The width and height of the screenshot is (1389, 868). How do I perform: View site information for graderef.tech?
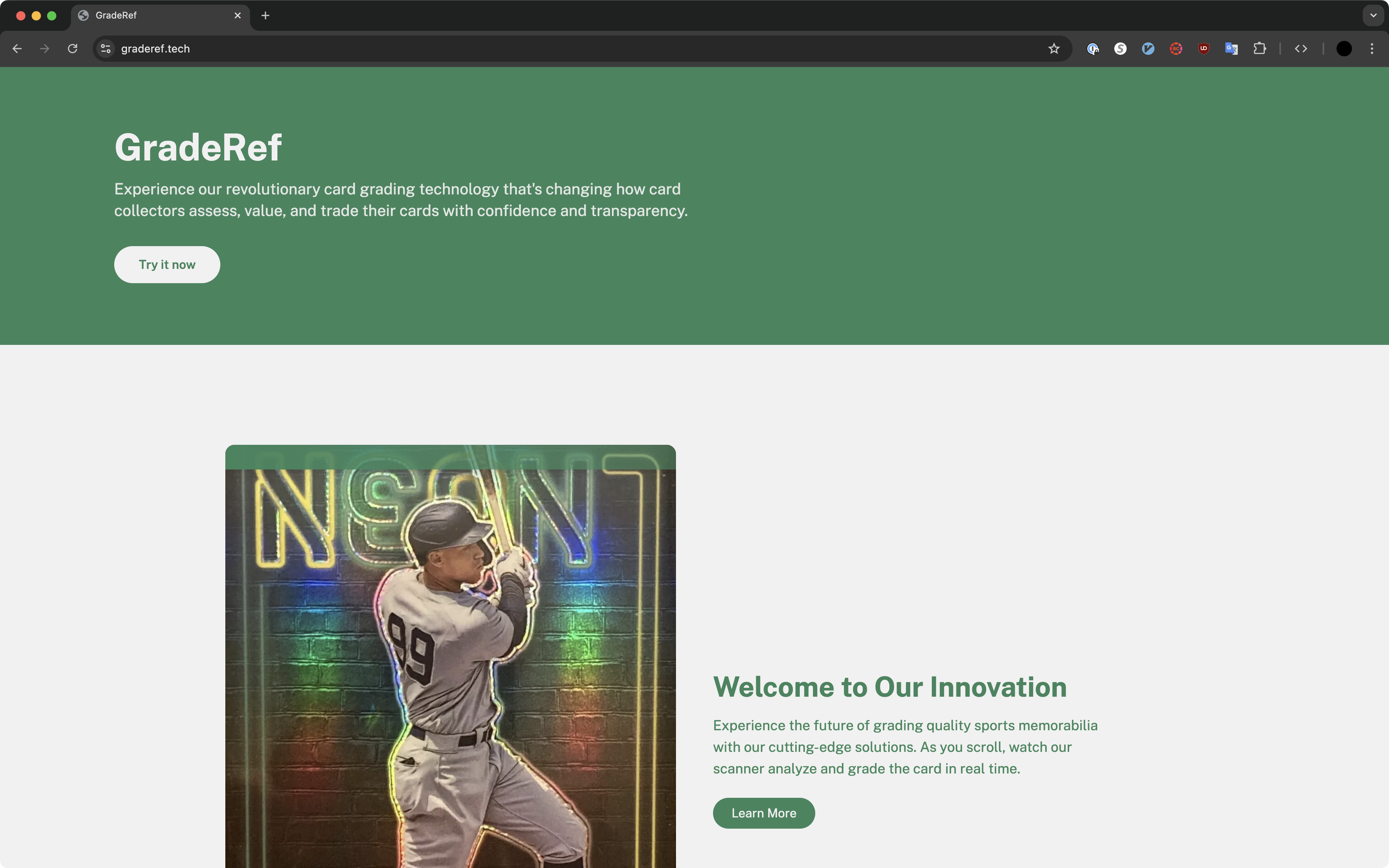[x=106, y=49]
